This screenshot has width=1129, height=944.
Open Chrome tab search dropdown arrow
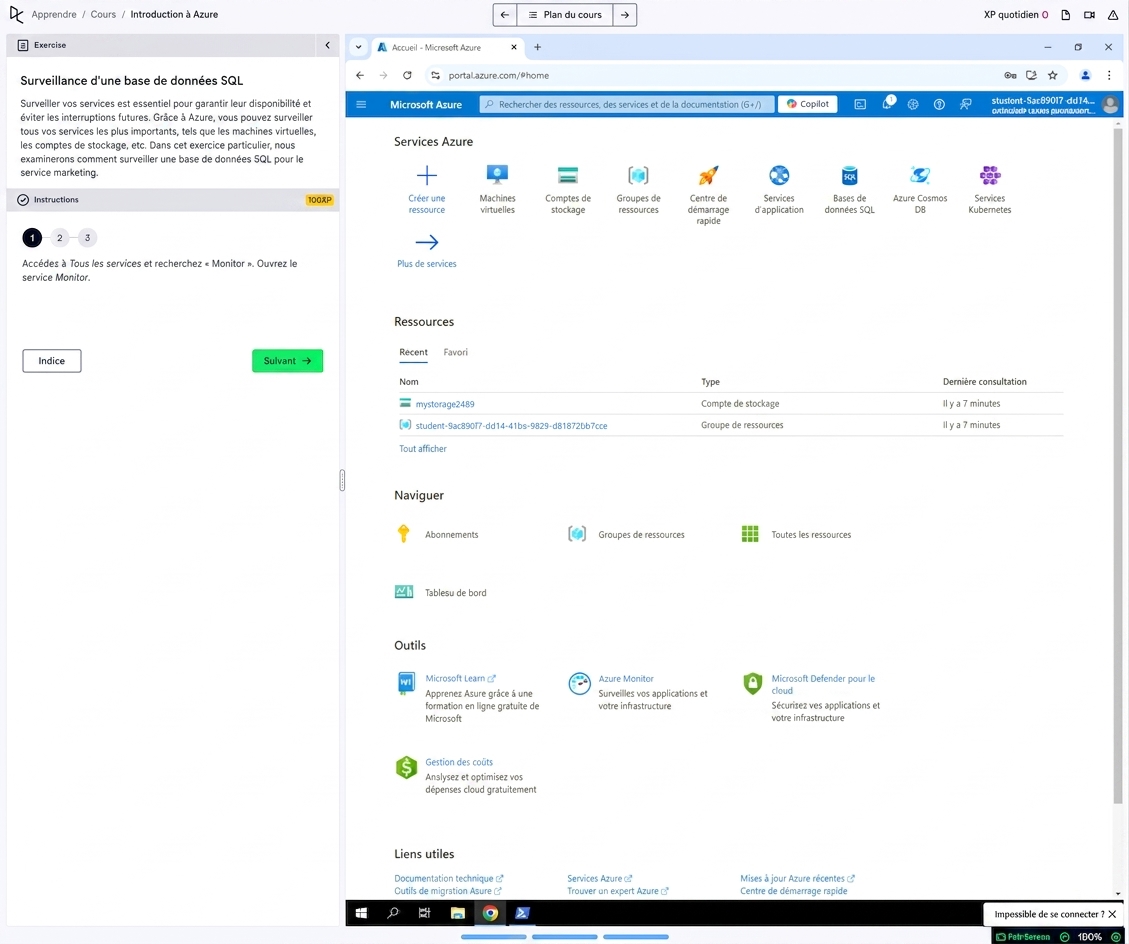359,48
